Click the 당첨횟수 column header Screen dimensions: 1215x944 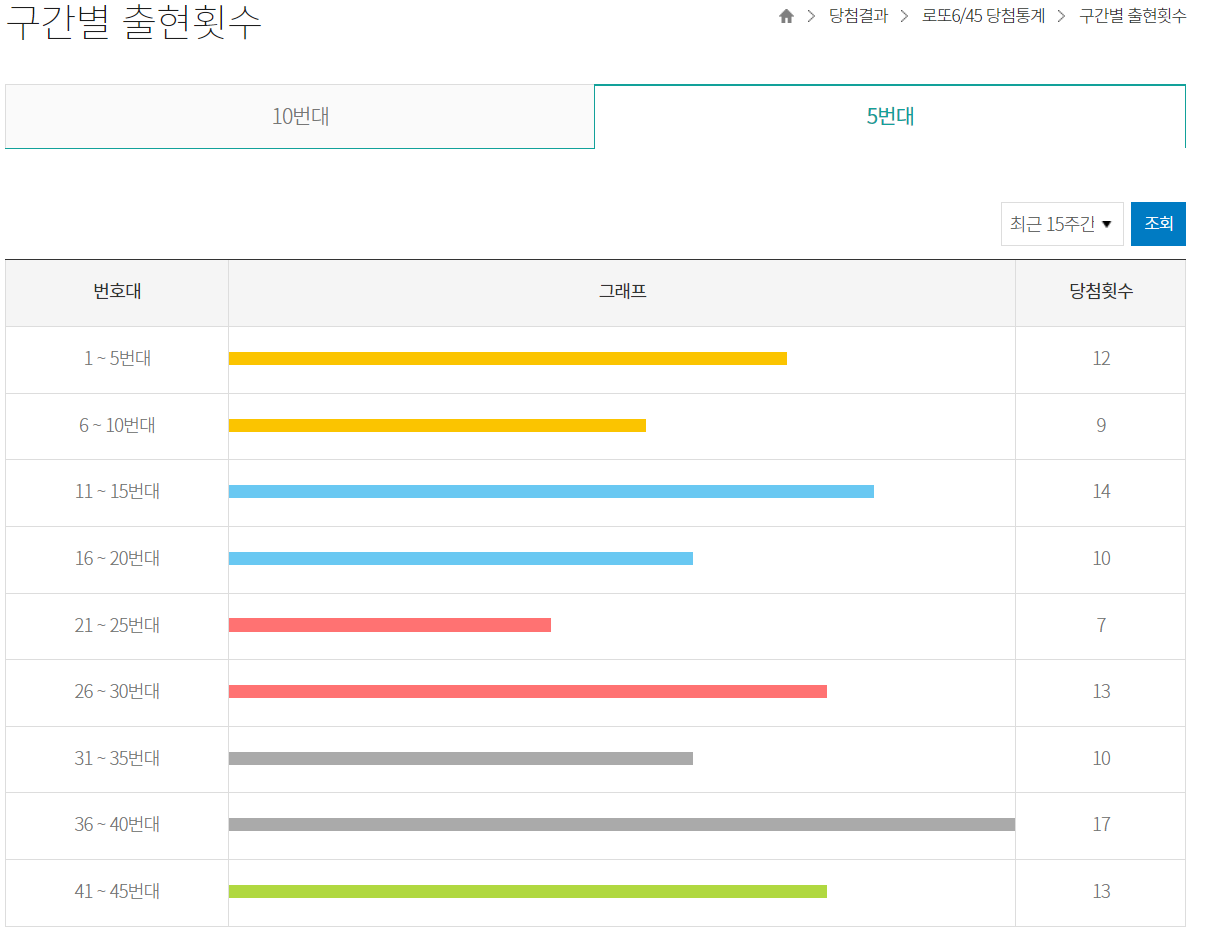[1100, 292]
